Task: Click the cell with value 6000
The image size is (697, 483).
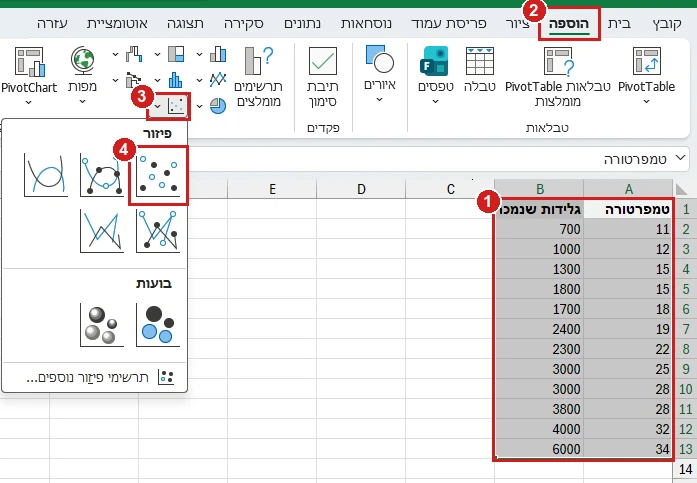Action: coord(539,449)
